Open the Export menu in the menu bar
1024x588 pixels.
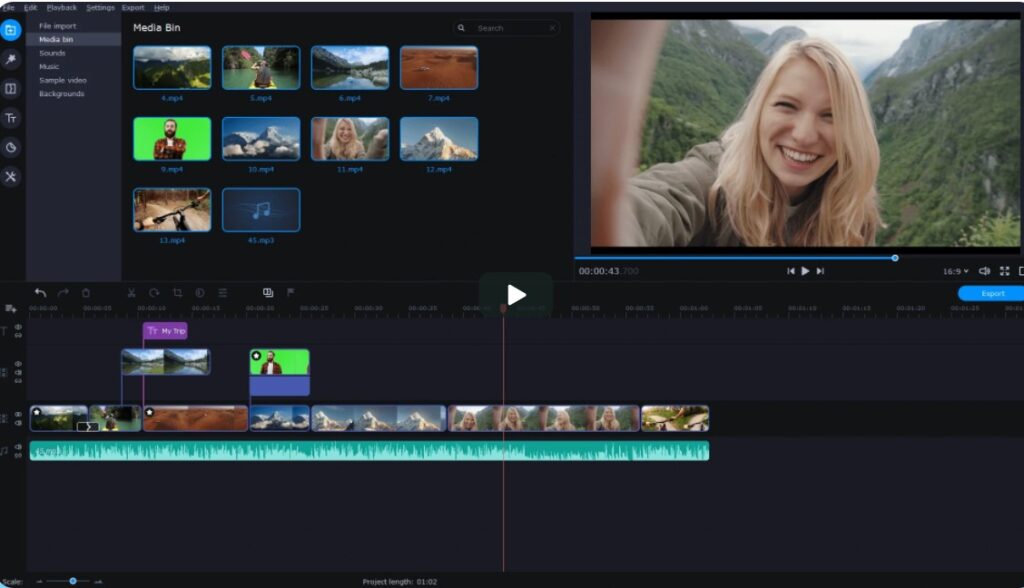[x=133, y=8]
